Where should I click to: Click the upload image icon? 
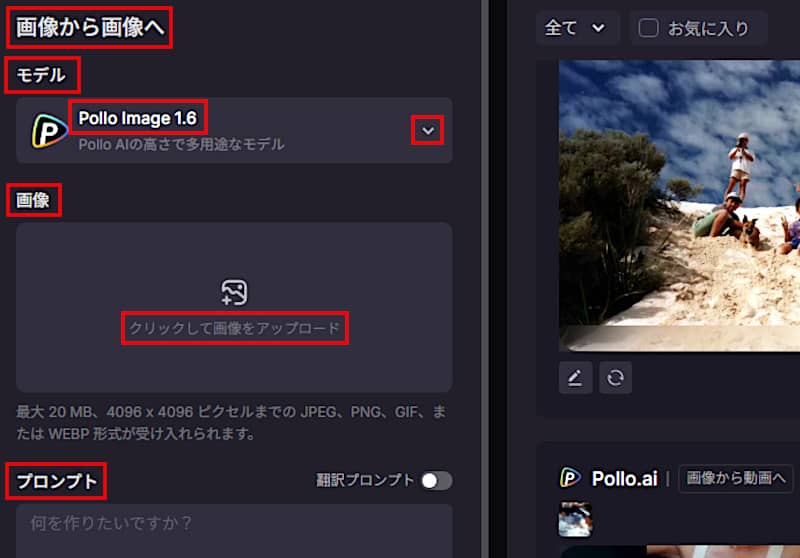(234, 292)
